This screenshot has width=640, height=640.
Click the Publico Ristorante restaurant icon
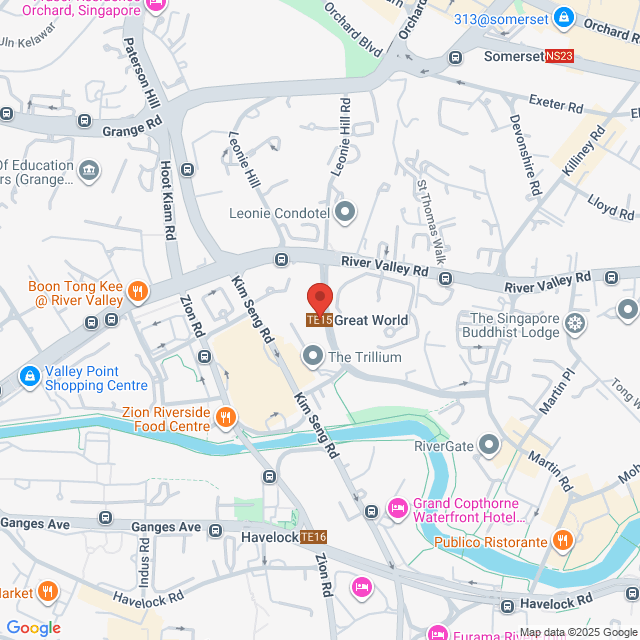tap(562, 541)
